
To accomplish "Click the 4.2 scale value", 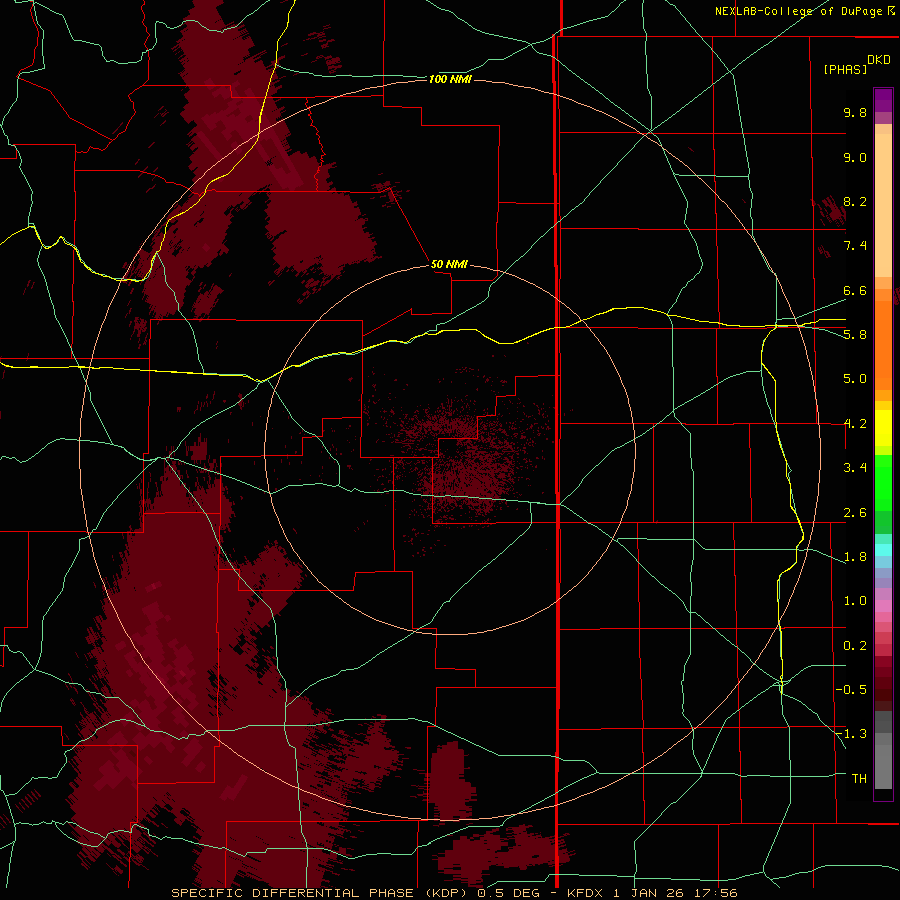I will (855, 424).
